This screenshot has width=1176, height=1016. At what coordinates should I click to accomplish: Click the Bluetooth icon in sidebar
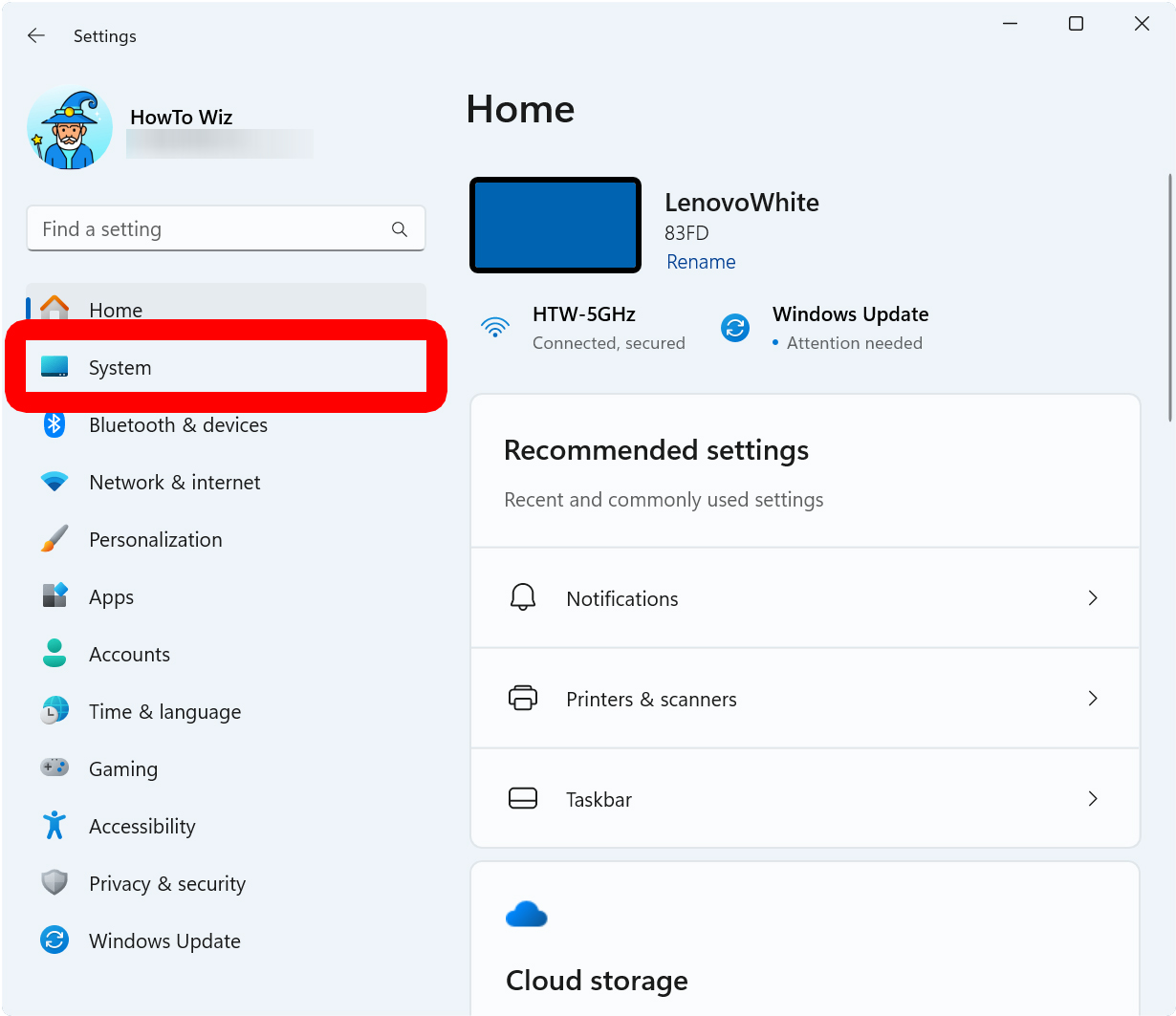pos(54,425)
